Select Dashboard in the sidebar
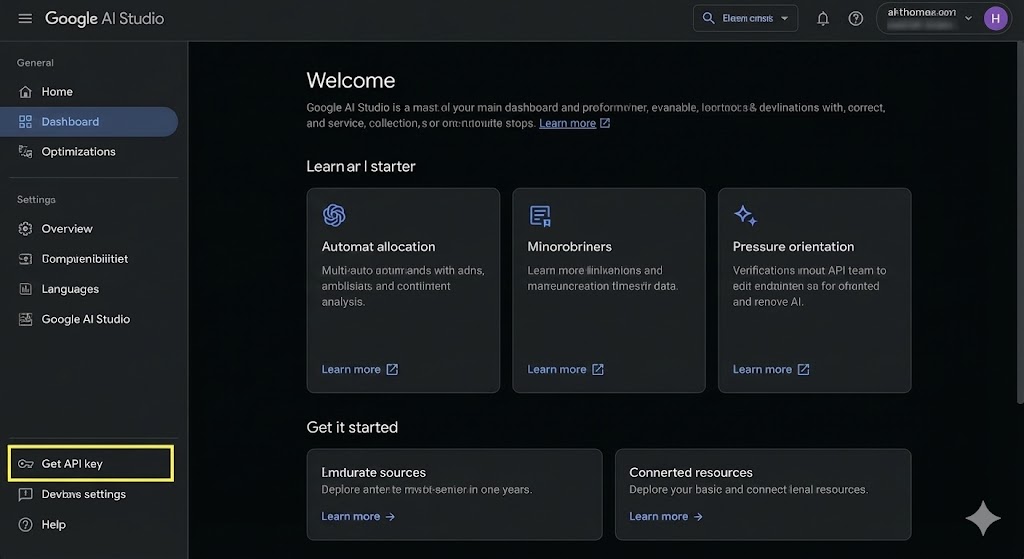The width and height of the screenshot is (1024, 559). tap(70, 122)
